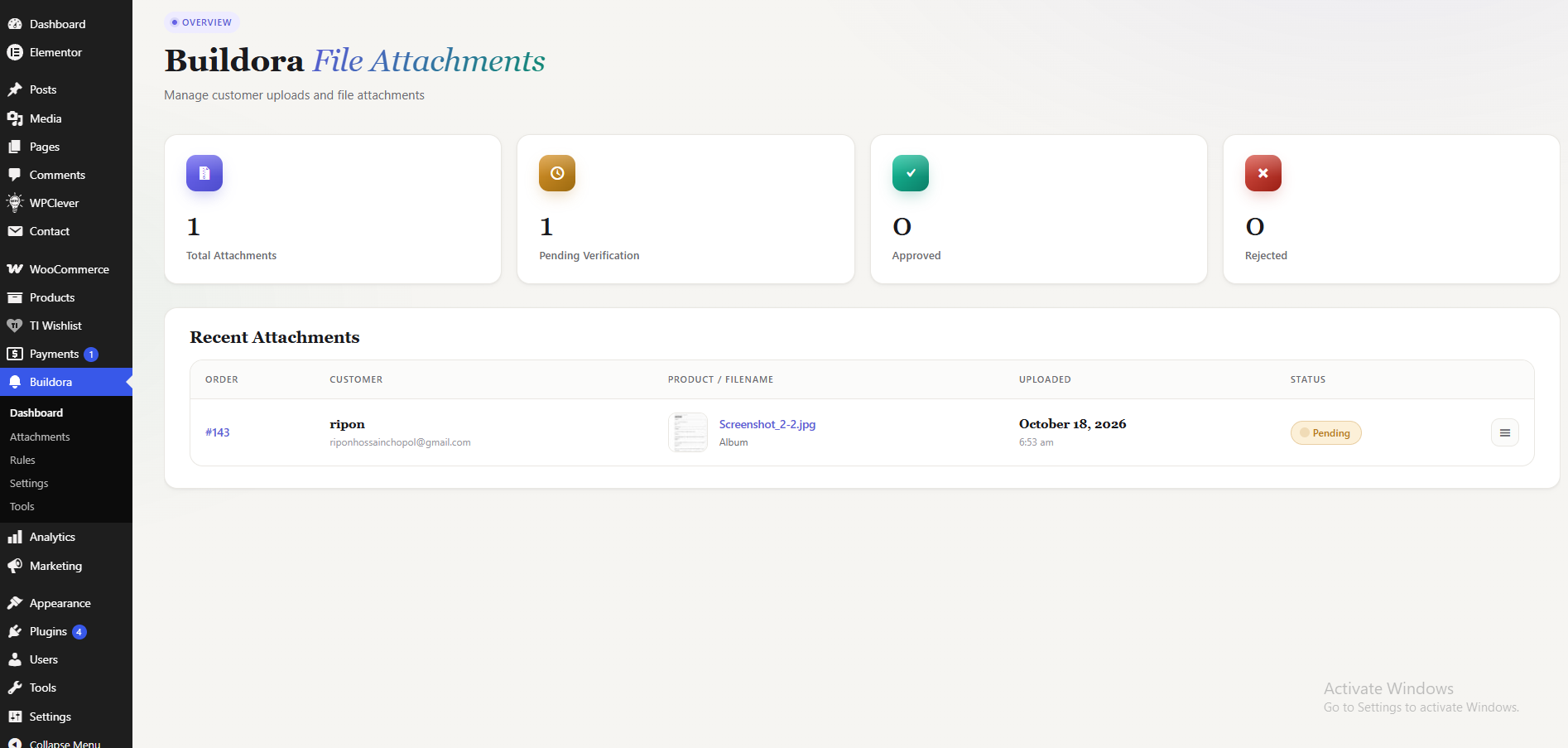The height and width of the screenshot is (748, 1568).
Task: Open the Users person icon
Action: [15, 659]
